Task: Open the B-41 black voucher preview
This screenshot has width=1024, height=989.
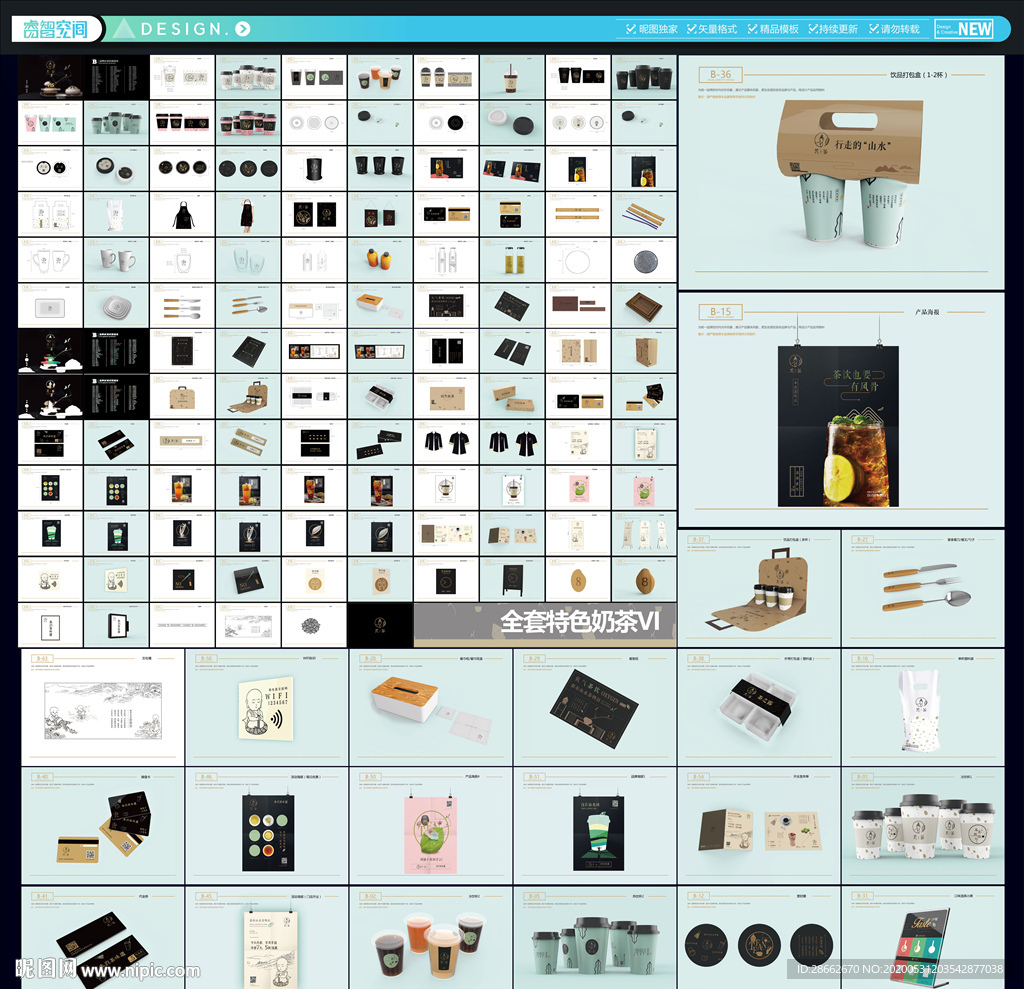Action: click(x=103, y=938)
